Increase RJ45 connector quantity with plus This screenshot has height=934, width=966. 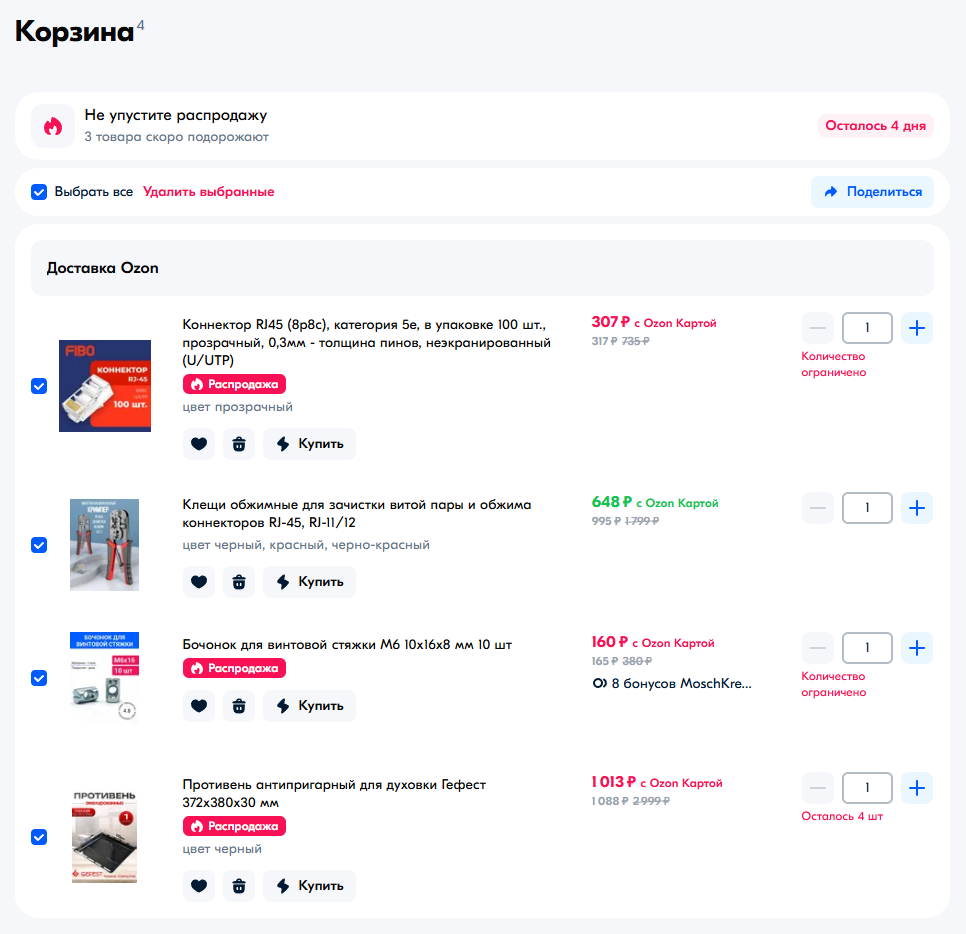pos(917,328)
